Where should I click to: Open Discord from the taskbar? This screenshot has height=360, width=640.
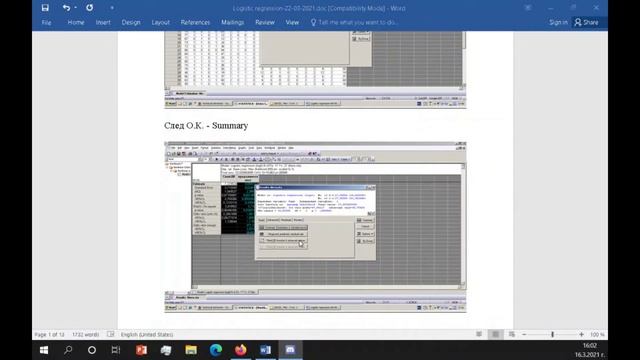click(290, 350)
